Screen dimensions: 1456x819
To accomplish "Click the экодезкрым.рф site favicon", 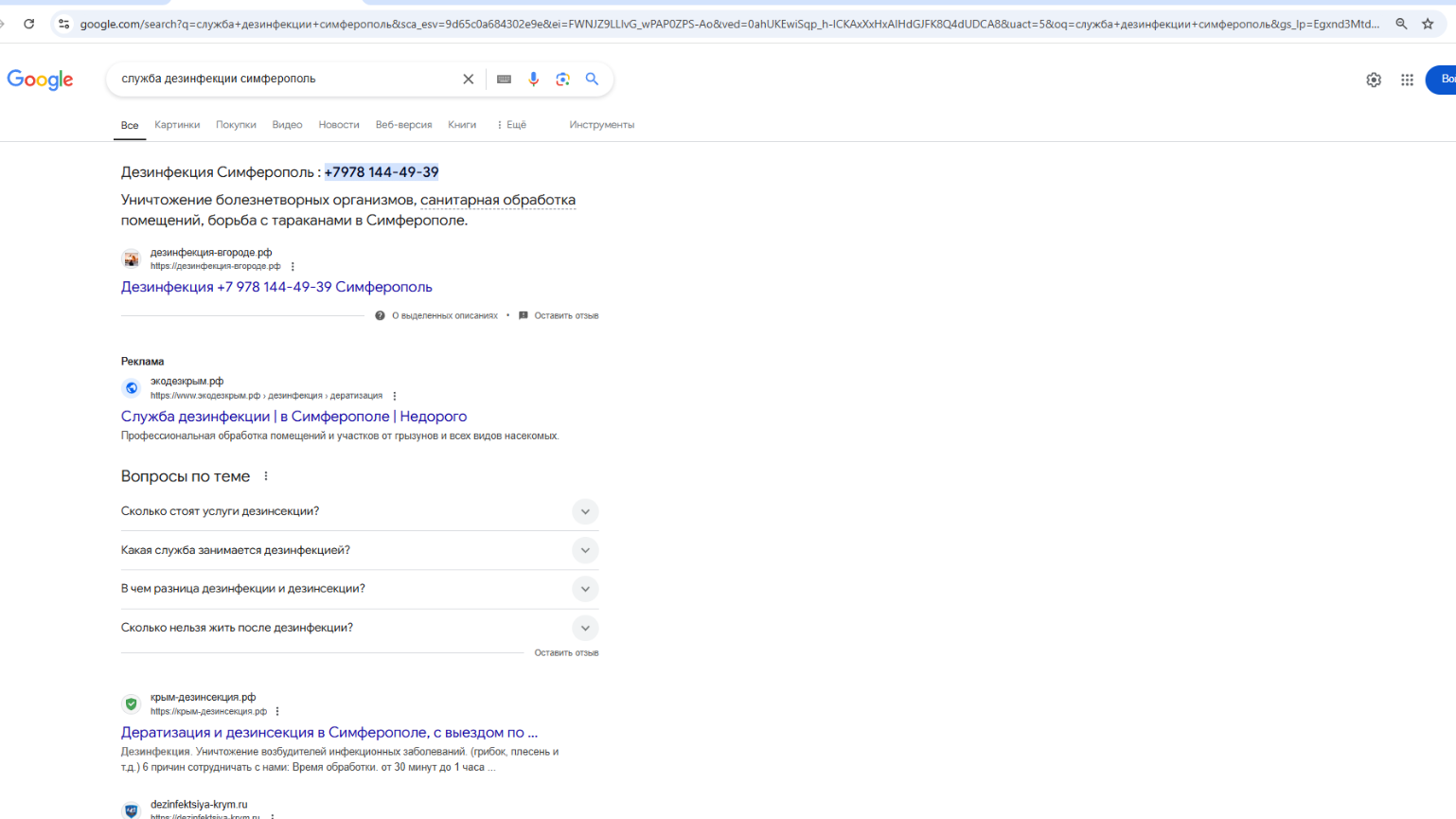I will [x=132, y=388].
